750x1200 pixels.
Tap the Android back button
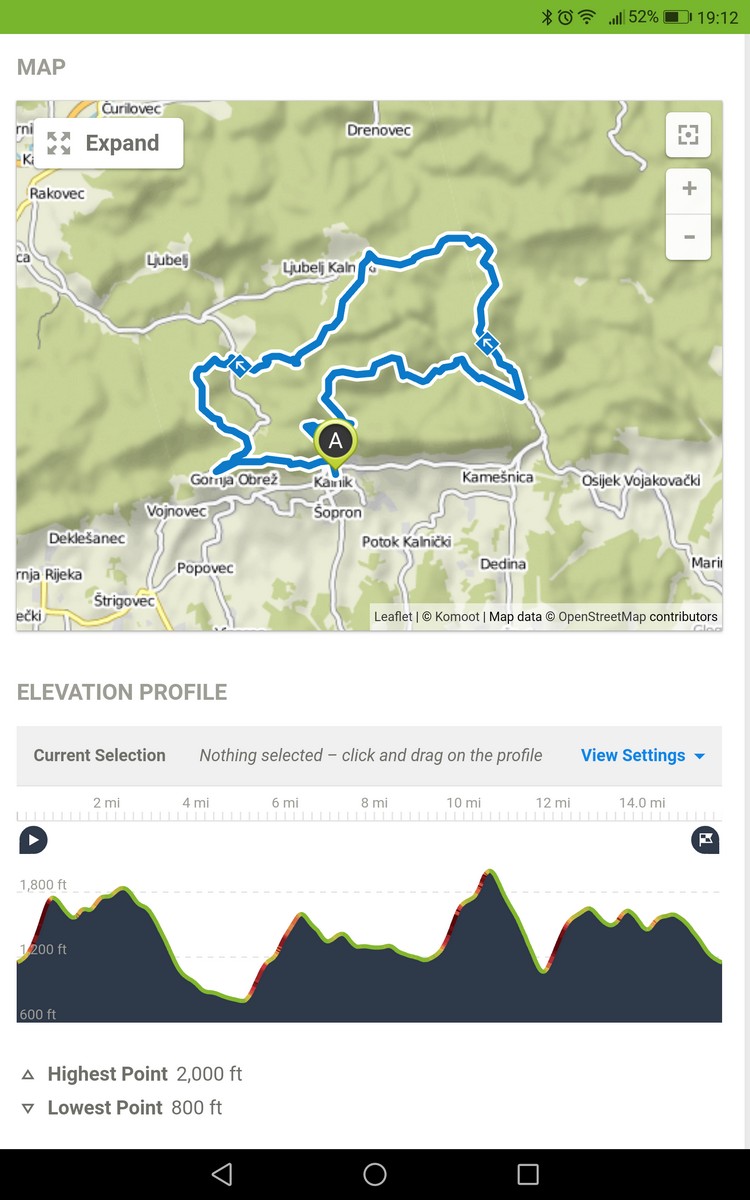(222, 1174)
